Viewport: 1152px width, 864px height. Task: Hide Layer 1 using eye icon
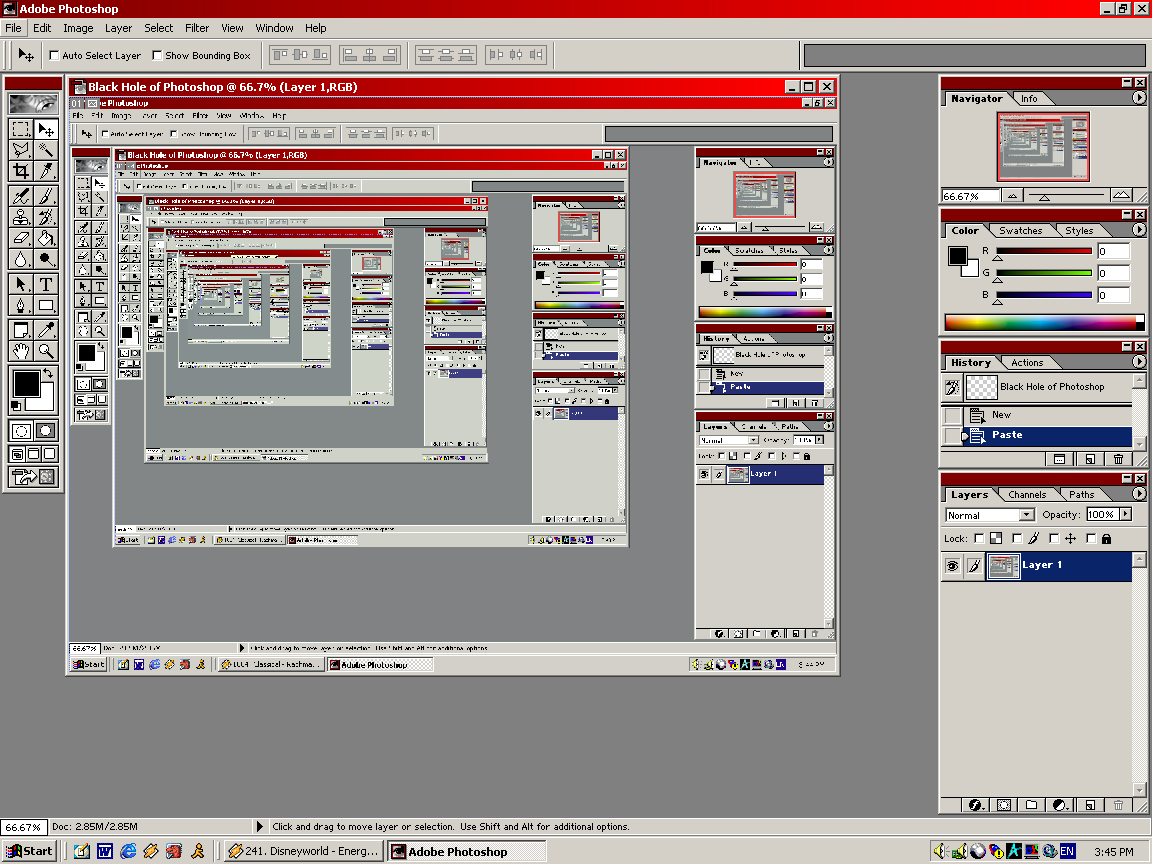click(x=952, y=566)
